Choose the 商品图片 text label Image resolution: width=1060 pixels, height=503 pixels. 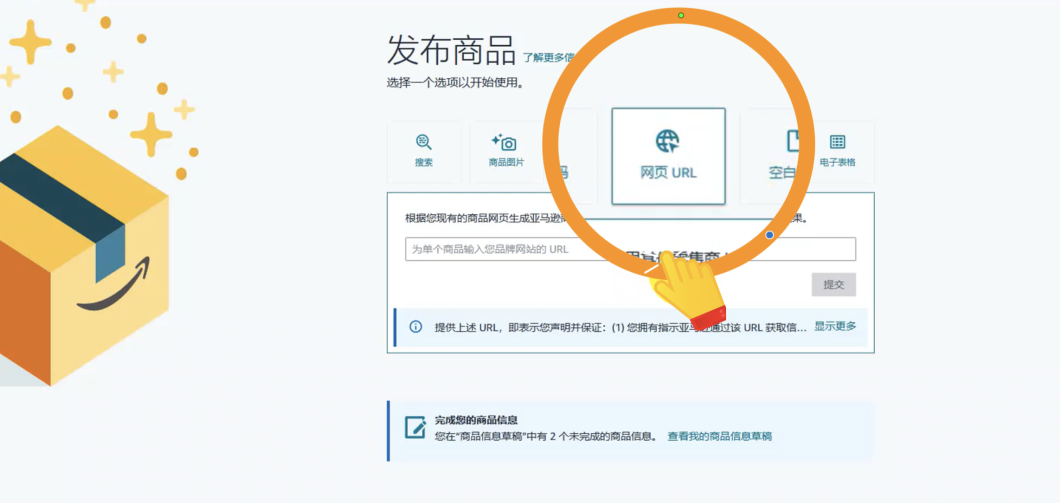tap(505, 162)
